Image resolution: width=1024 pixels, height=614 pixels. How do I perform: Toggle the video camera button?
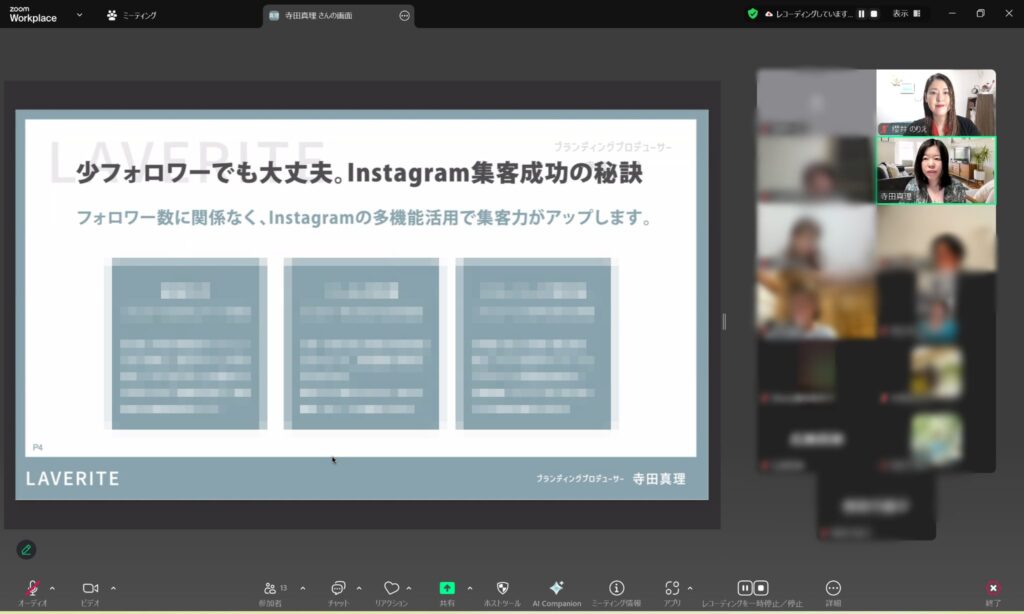[90, 588]
